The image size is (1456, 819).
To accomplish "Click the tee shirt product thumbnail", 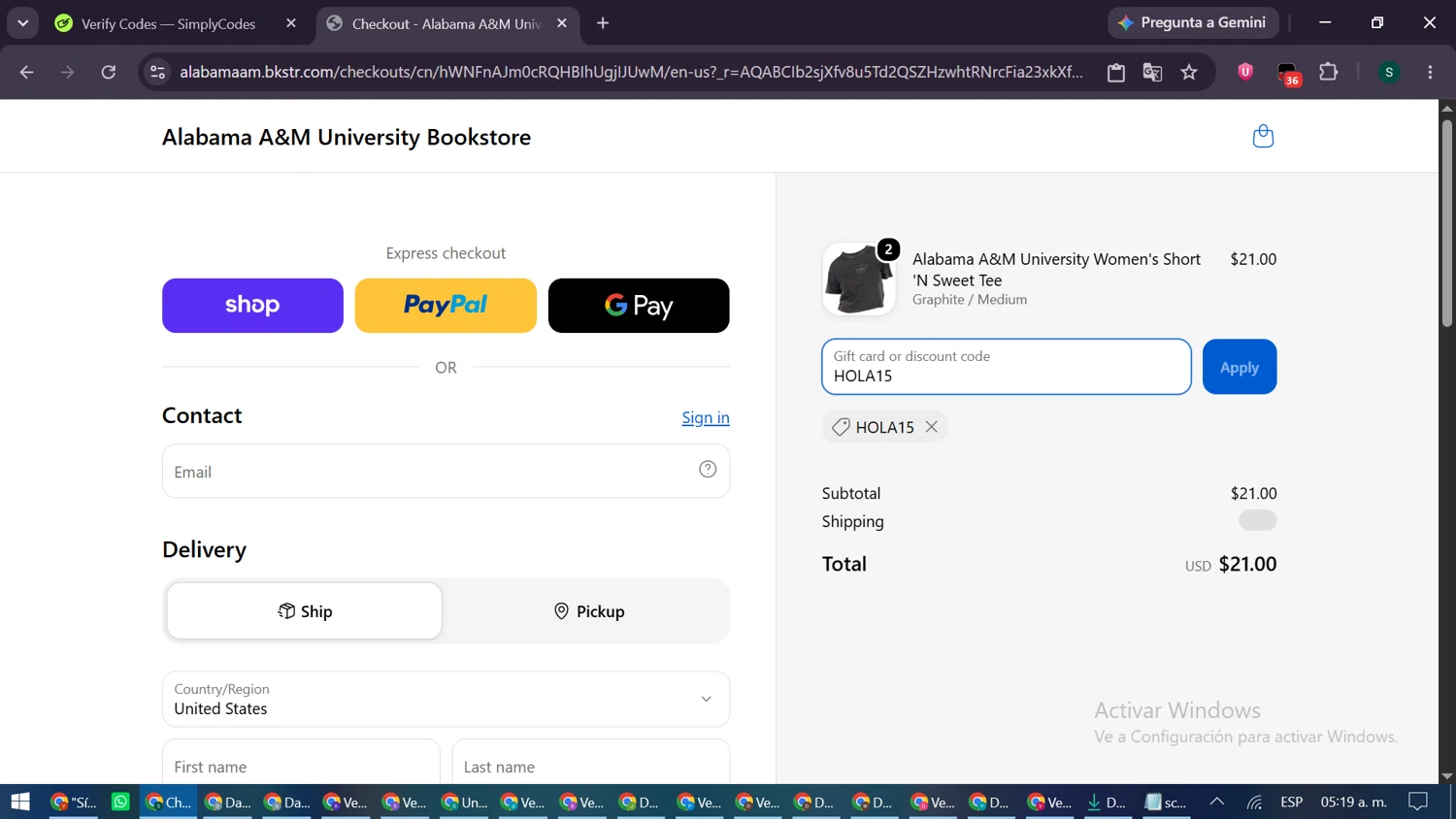I will (858, 279).
